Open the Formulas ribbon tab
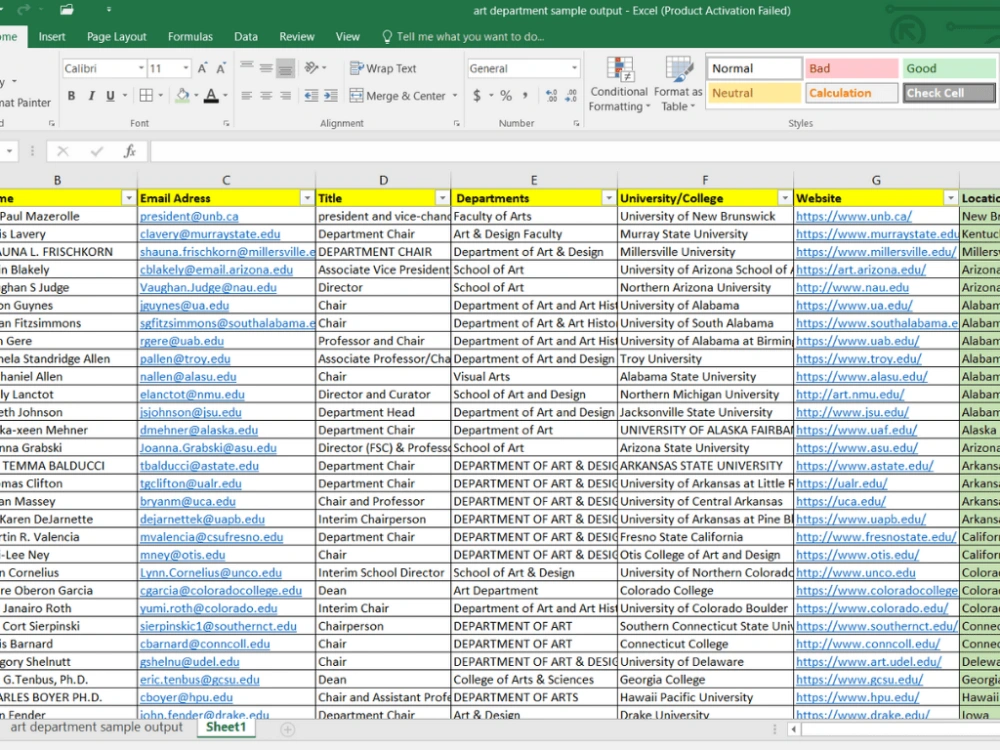The height and width of the screenshot is (750, 1000). point(190,37)
